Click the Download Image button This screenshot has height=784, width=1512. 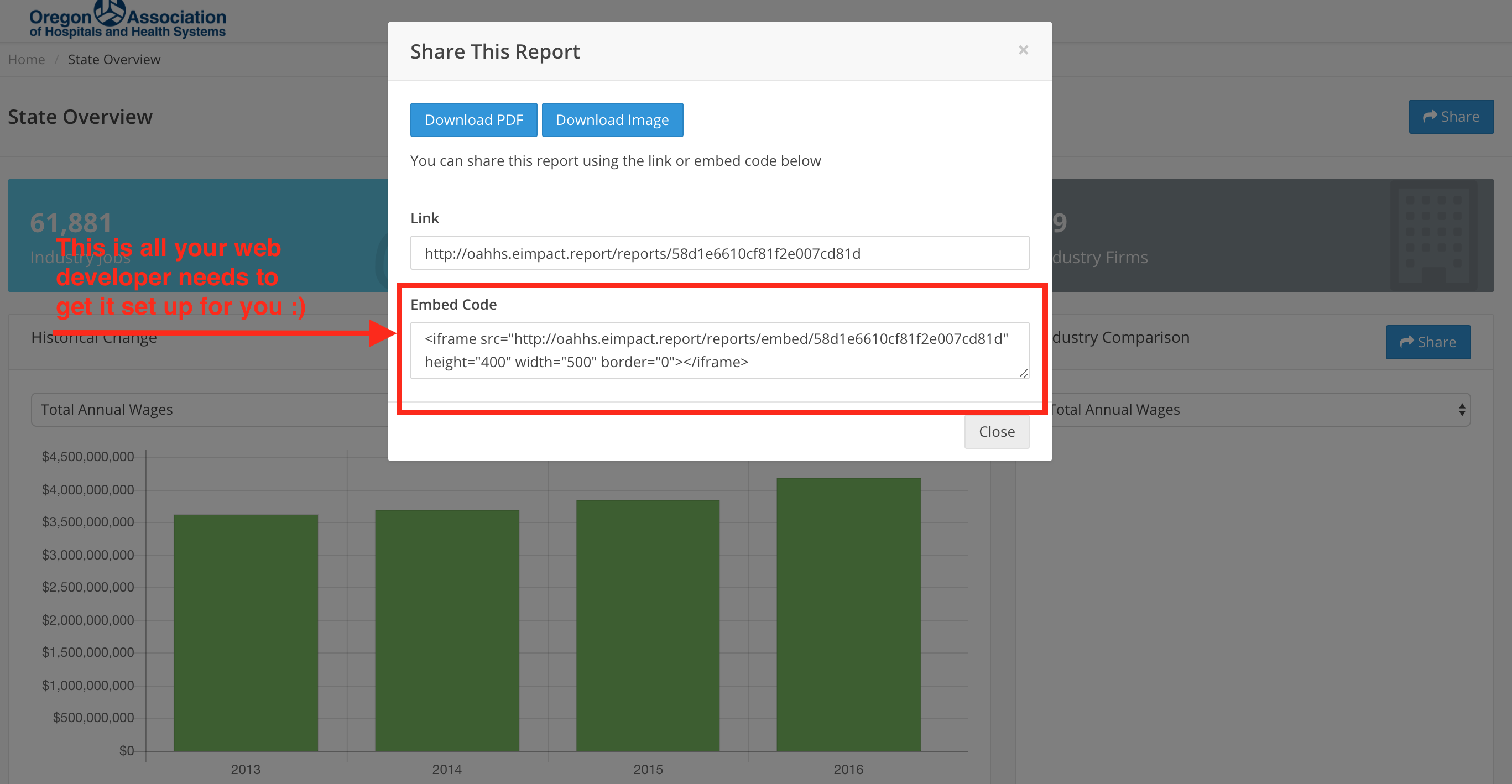[612, 120]
